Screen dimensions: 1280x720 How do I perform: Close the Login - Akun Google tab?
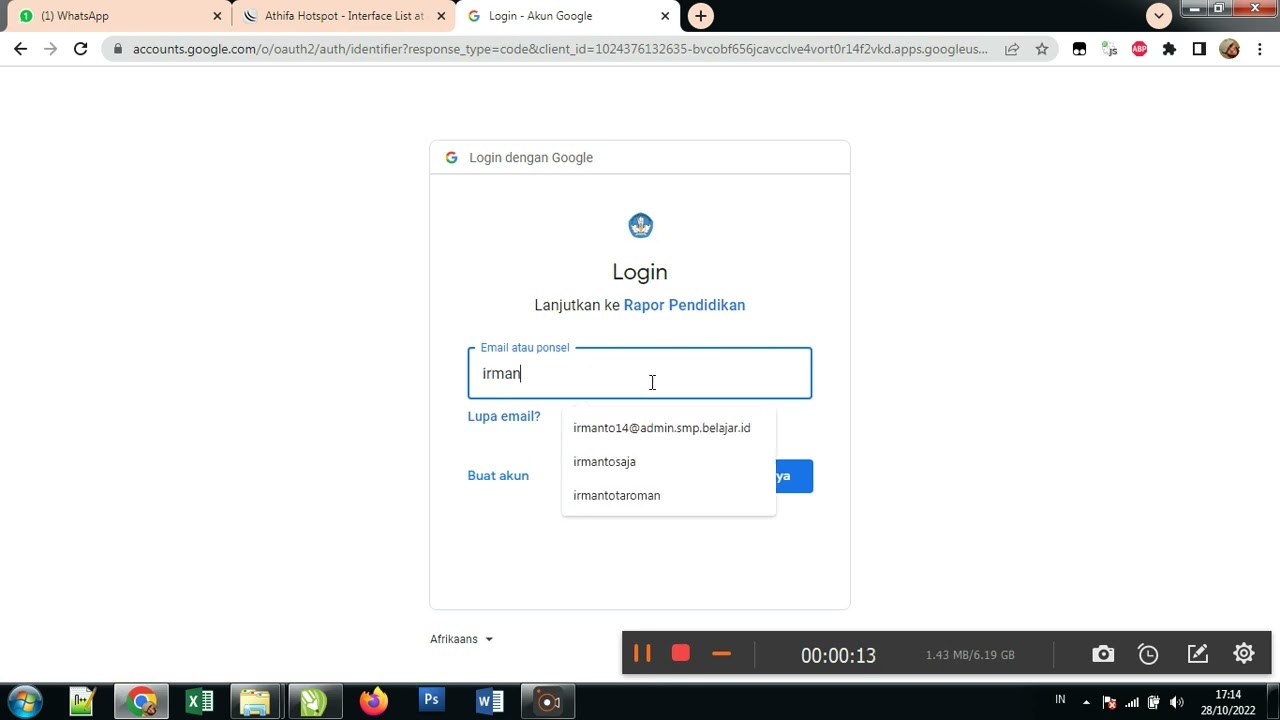click(665, 16)
